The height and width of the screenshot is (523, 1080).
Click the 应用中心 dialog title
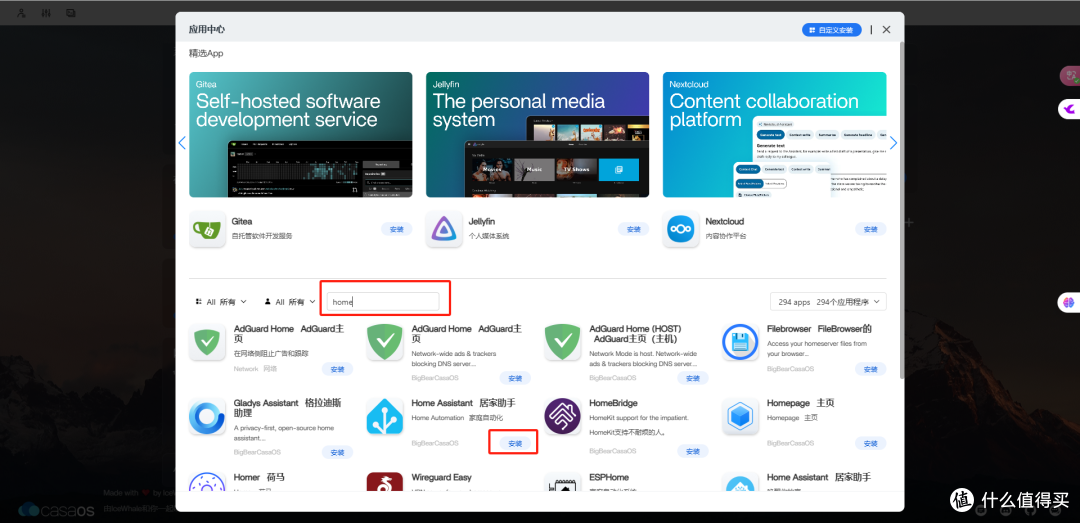click(207, 30)
